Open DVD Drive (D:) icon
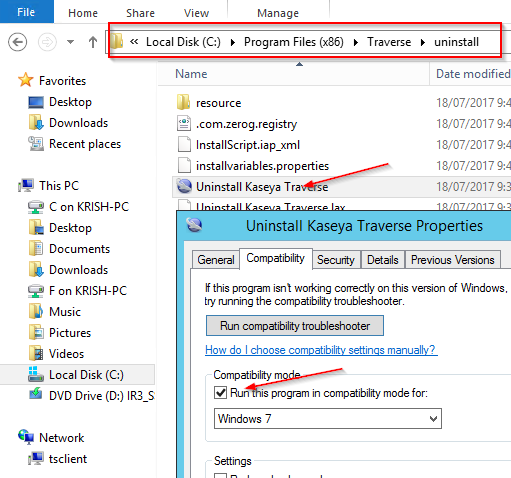This screenshot has width=511, height=478. (x=36, y=394)
